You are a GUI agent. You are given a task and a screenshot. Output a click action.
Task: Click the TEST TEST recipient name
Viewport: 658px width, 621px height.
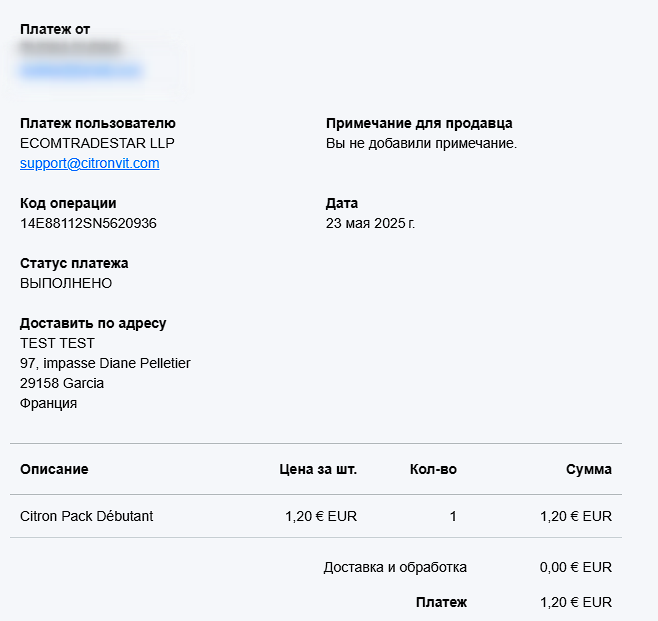point(57,343)
